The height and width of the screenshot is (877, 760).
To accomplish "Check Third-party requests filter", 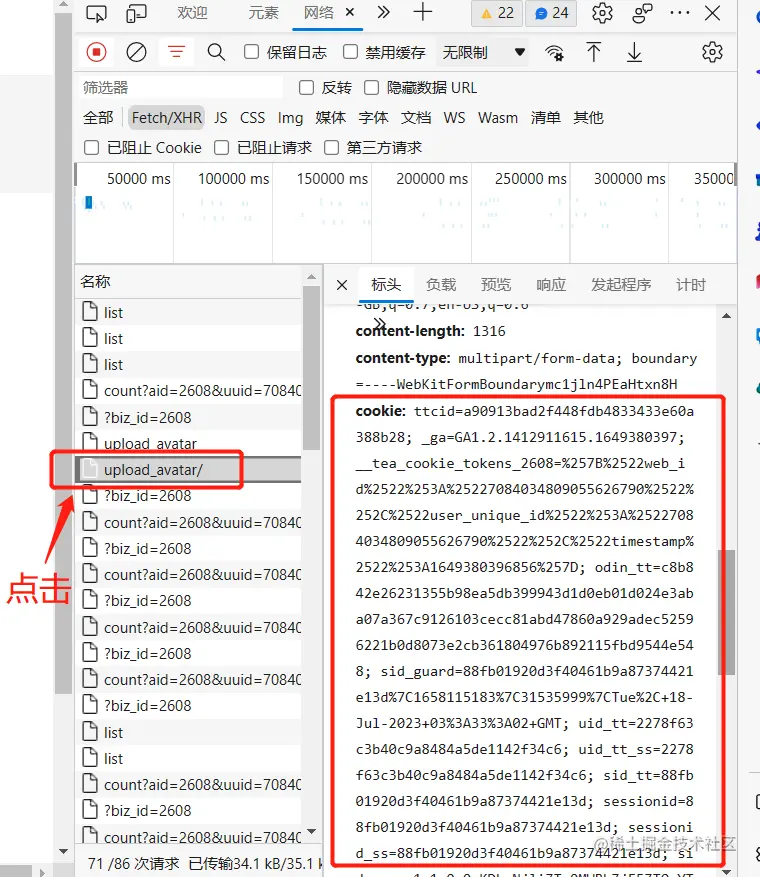I will (x=332, y=148).
